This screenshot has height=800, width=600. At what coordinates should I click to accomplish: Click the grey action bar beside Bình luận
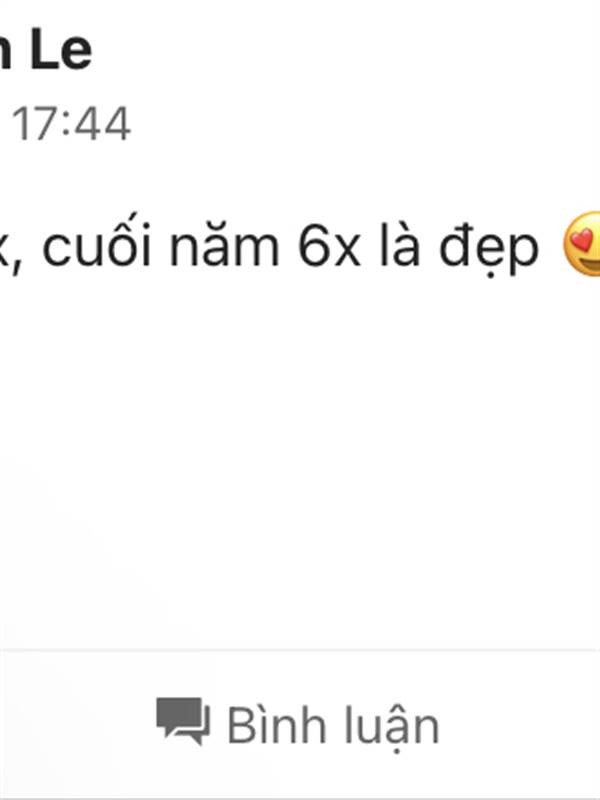520,724
